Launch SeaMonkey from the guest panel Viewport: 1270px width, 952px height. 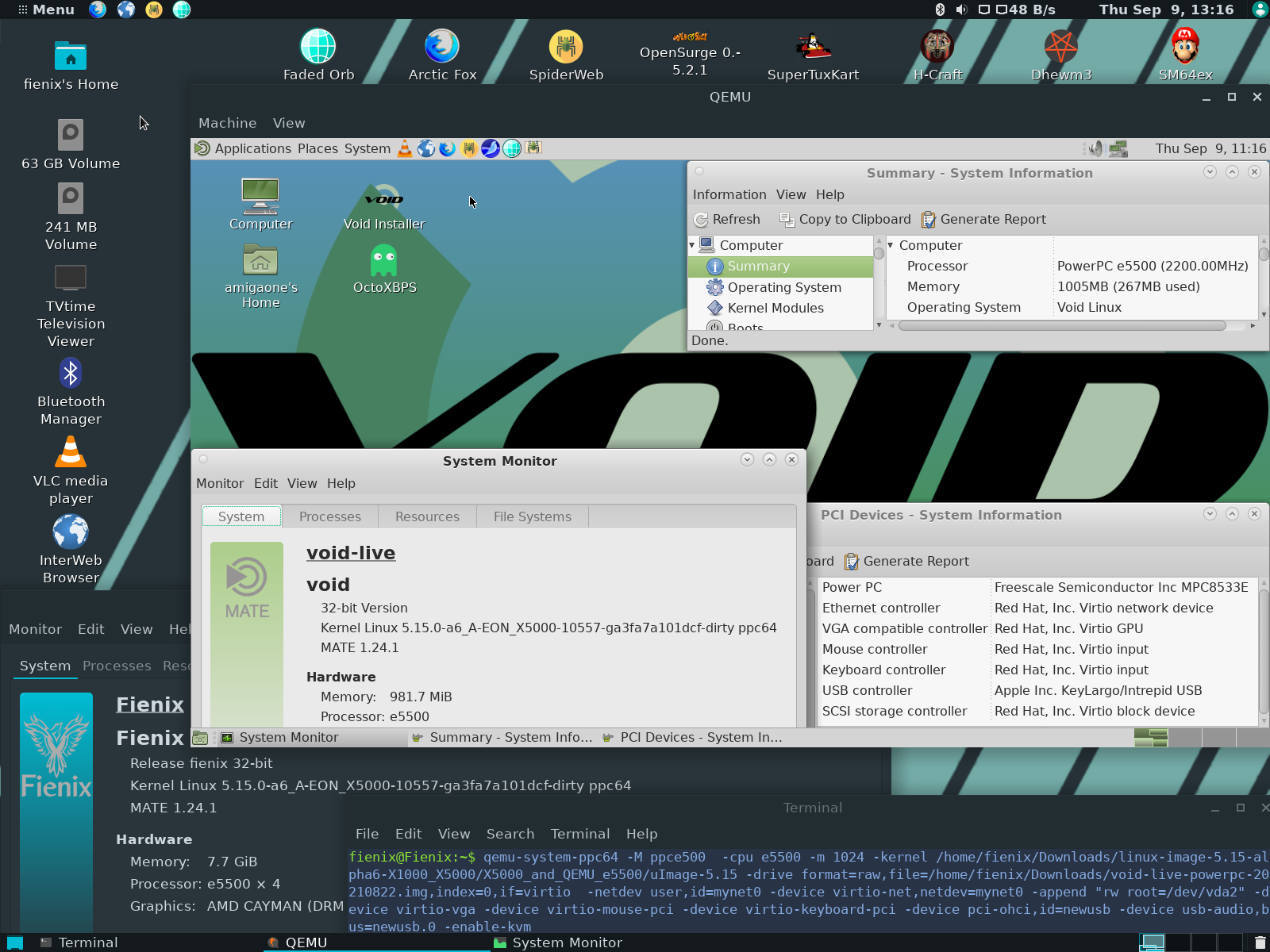tap(491, 148)
